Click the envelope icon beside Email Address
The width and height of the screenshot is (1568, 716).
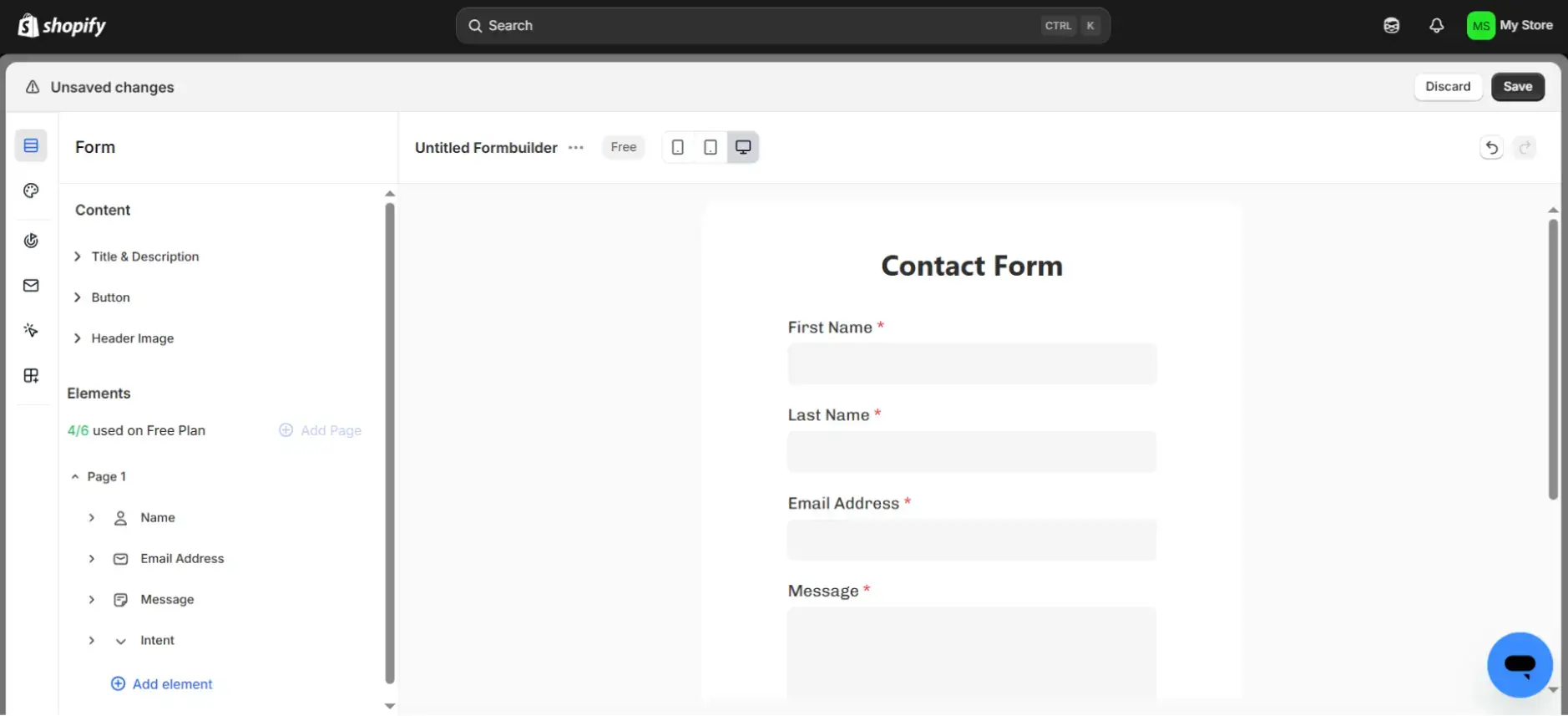click(121, 559)
